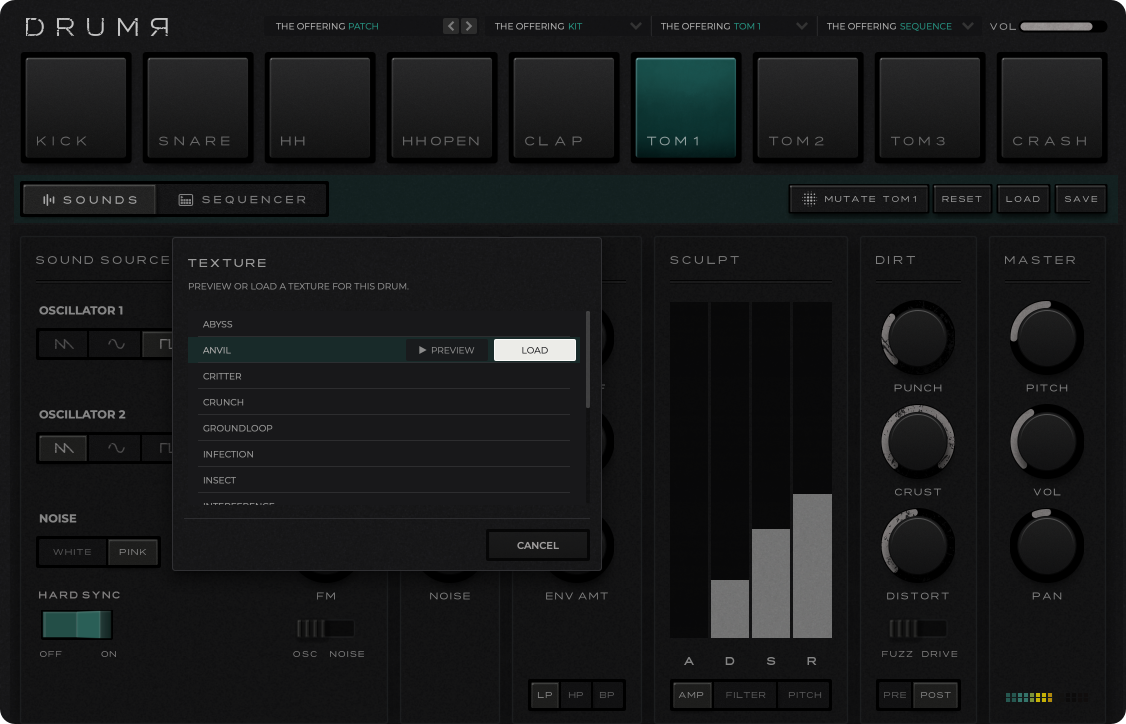Toggle the OSC/Noise FM source switch

[x=325, y=628]
